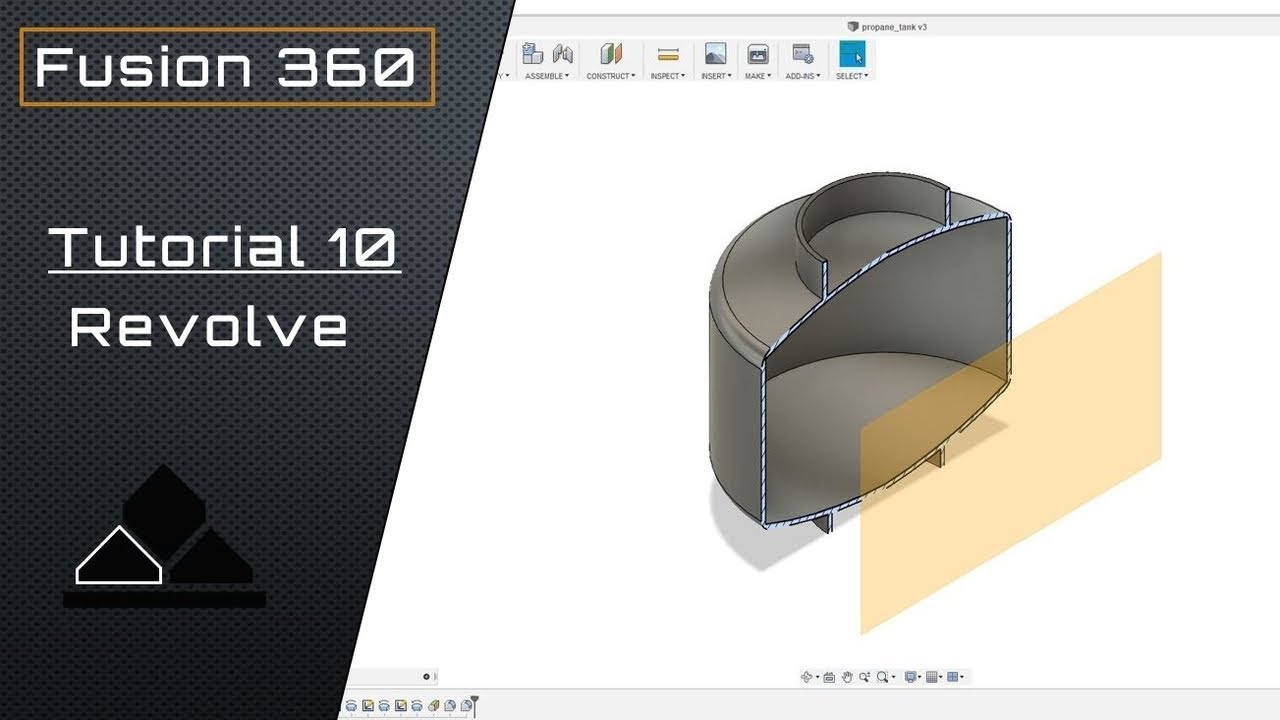Image resolution: width=1280 pixels, height=720 pixels.
Task: Select the seventh timeline feature icon
Action: click(450, 706)
